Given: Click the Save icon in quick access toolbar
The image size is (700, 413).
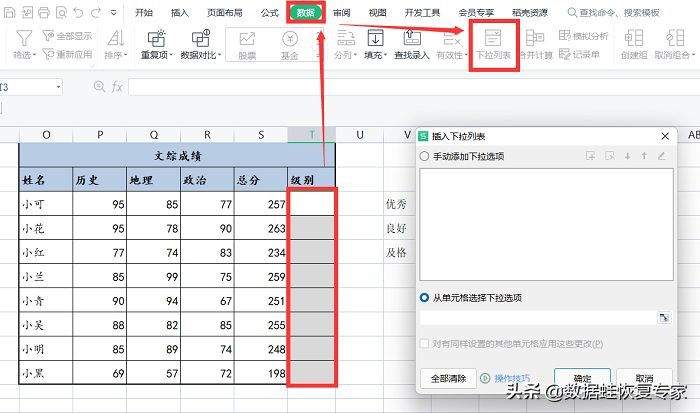Looking at the screenshot, I should click(x=9, y=13).
